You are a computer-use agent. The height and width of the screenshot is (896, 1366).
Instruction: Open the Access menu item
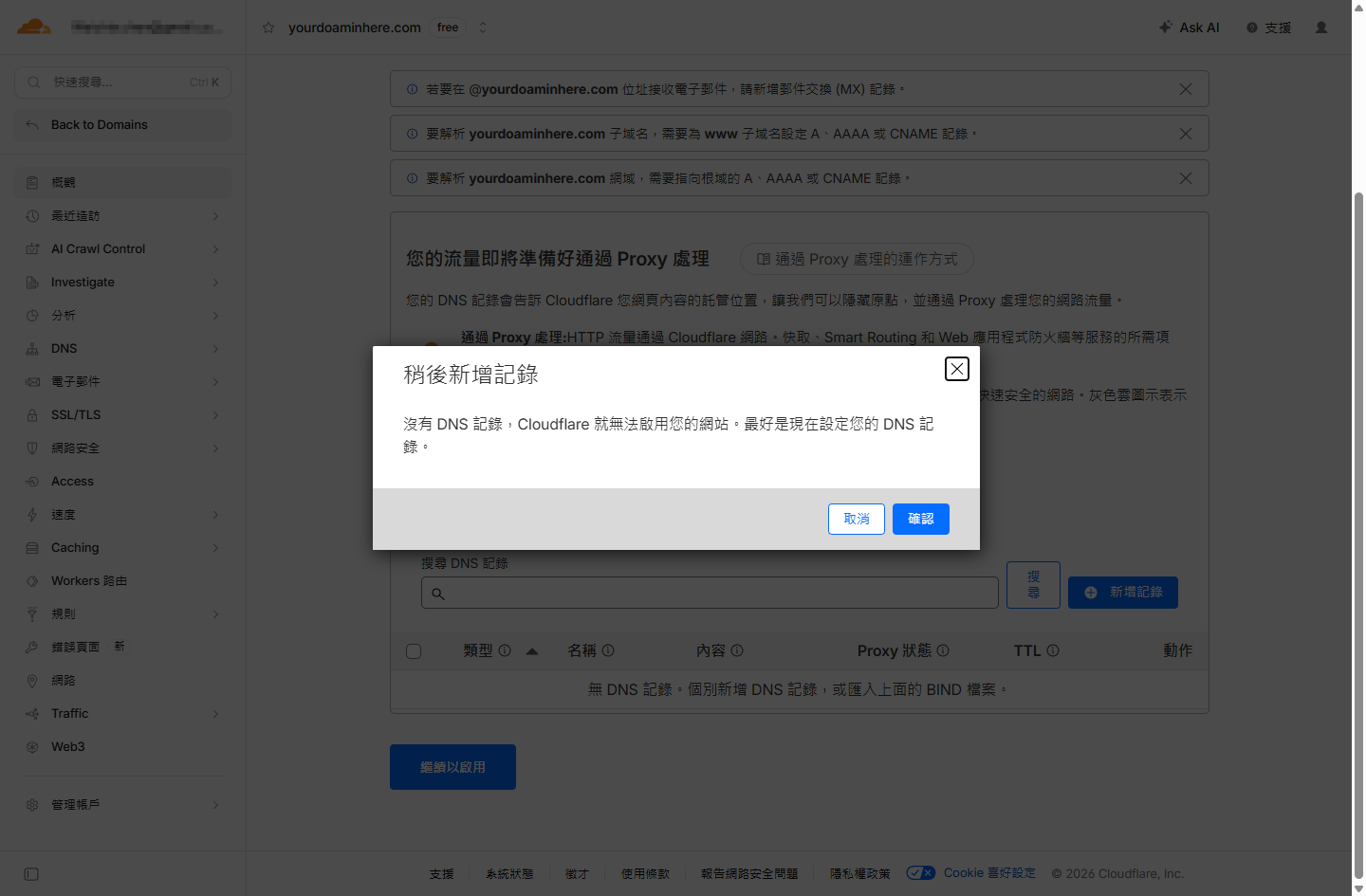[x=122, y=482]
